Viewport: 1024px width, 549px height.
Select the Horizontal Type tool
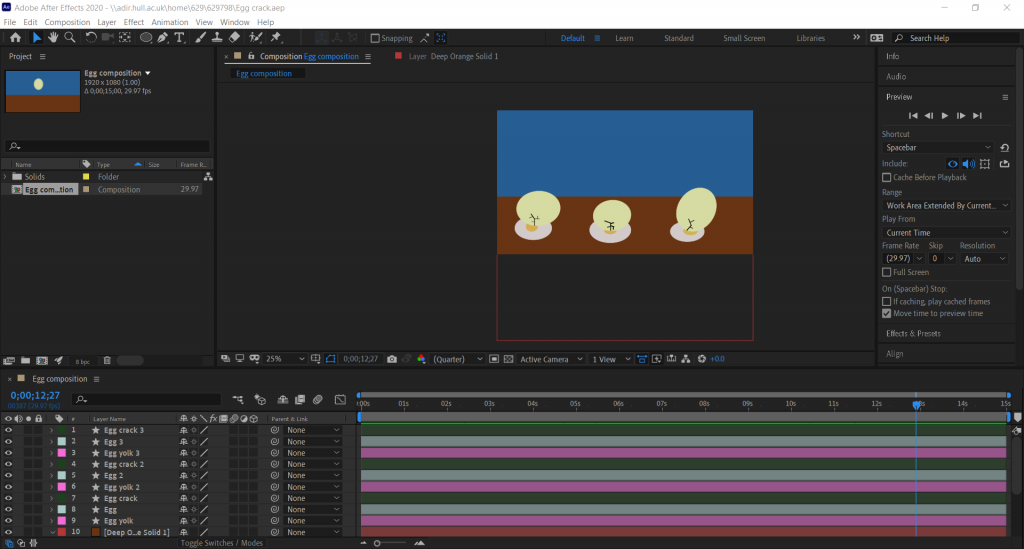[180, 37]
